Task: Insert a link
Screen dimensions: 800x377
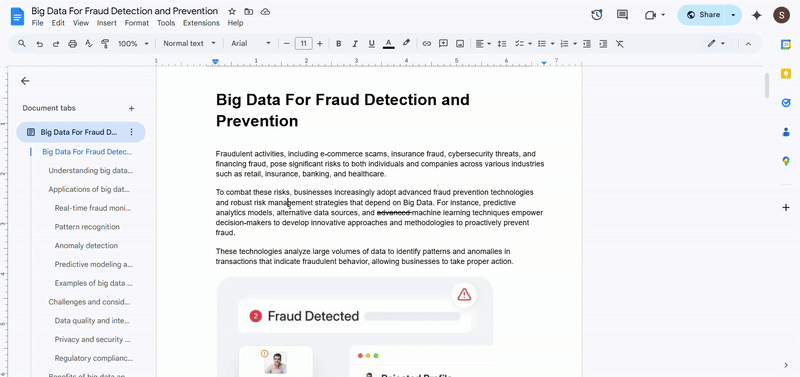Action: coord(427,43)
